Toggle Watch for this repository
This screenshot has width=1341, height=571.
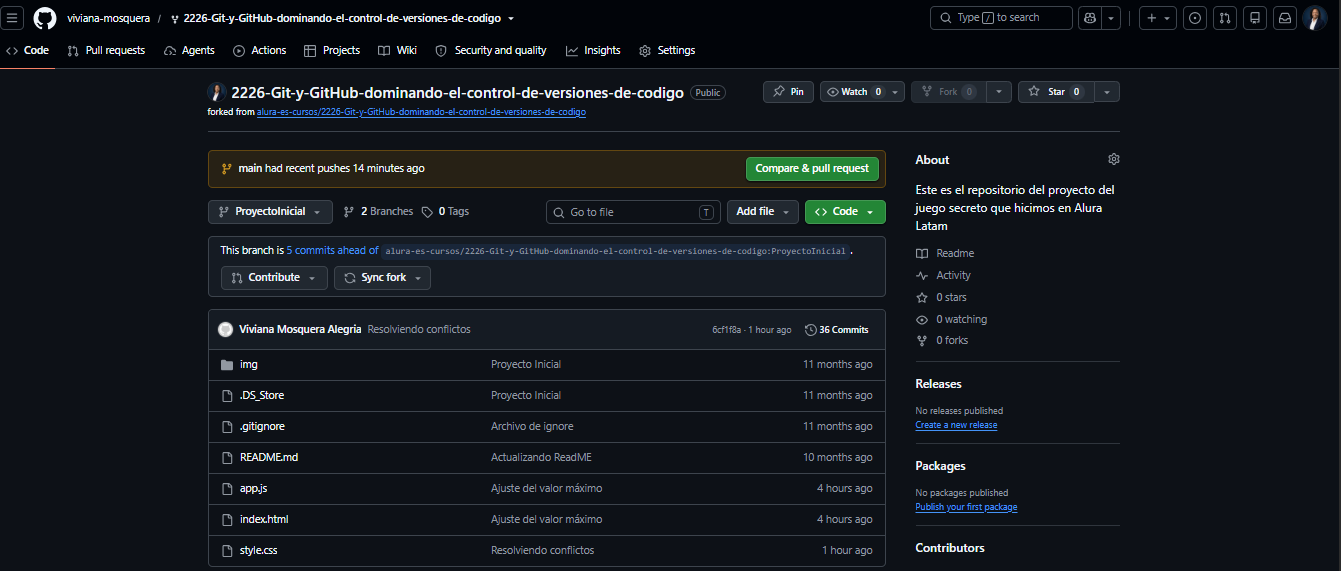click(x=854, y=92)
